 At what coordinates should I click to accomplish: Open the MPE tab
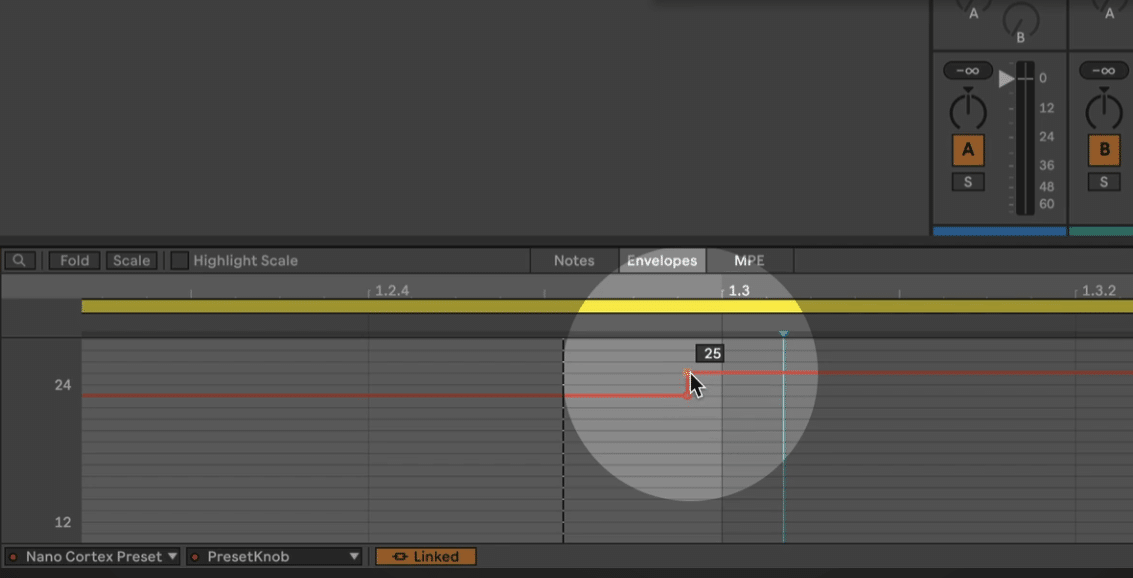click(x=749, y=260)
